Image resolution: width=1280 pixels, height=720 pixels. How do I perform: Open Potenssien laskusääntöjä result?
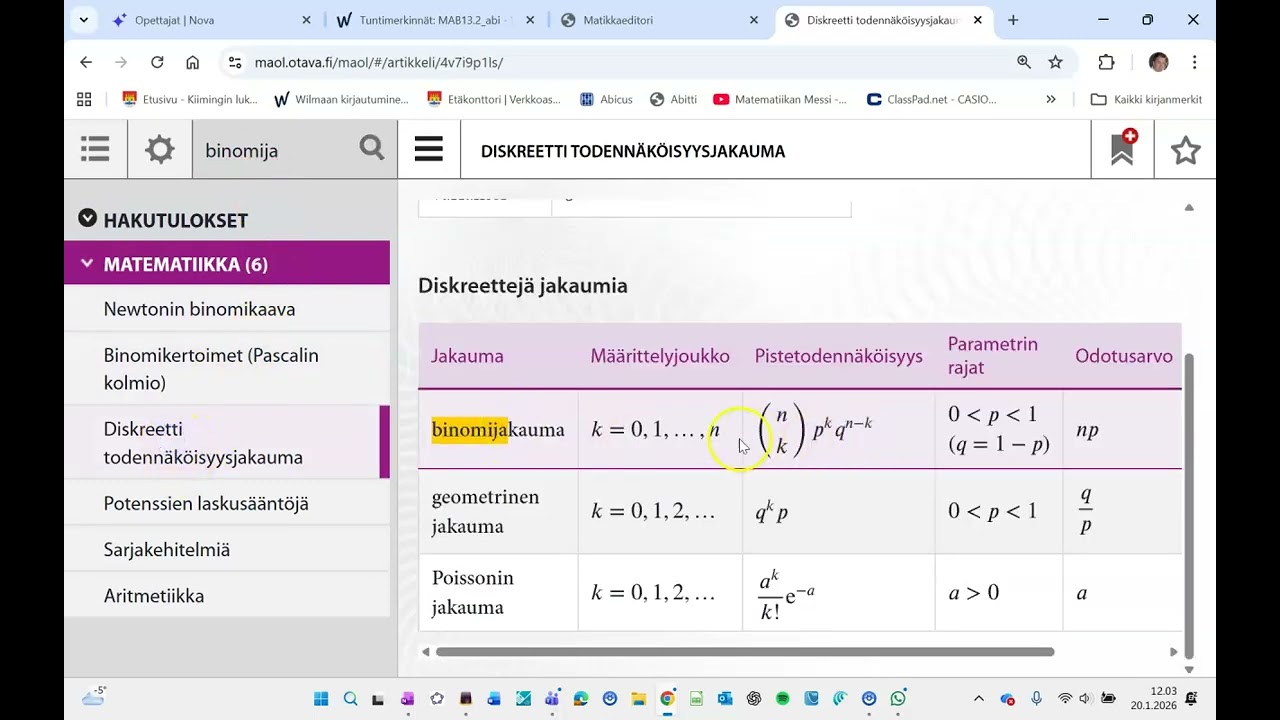point(227,503)
